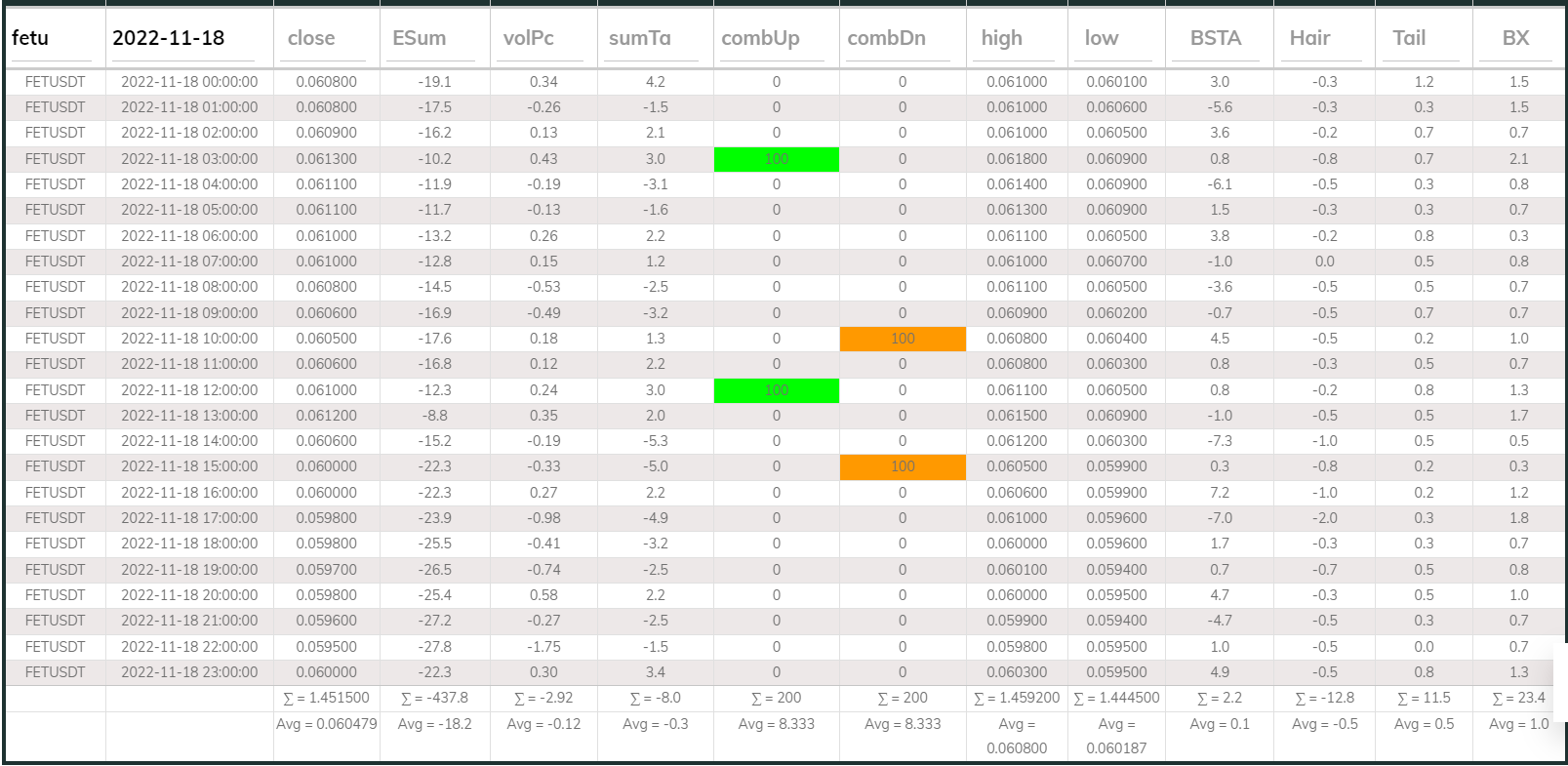This screenshot has width=1568, height=766.
Task: Click the close column Avg = 0.060479
Action: tap(326, 724)
